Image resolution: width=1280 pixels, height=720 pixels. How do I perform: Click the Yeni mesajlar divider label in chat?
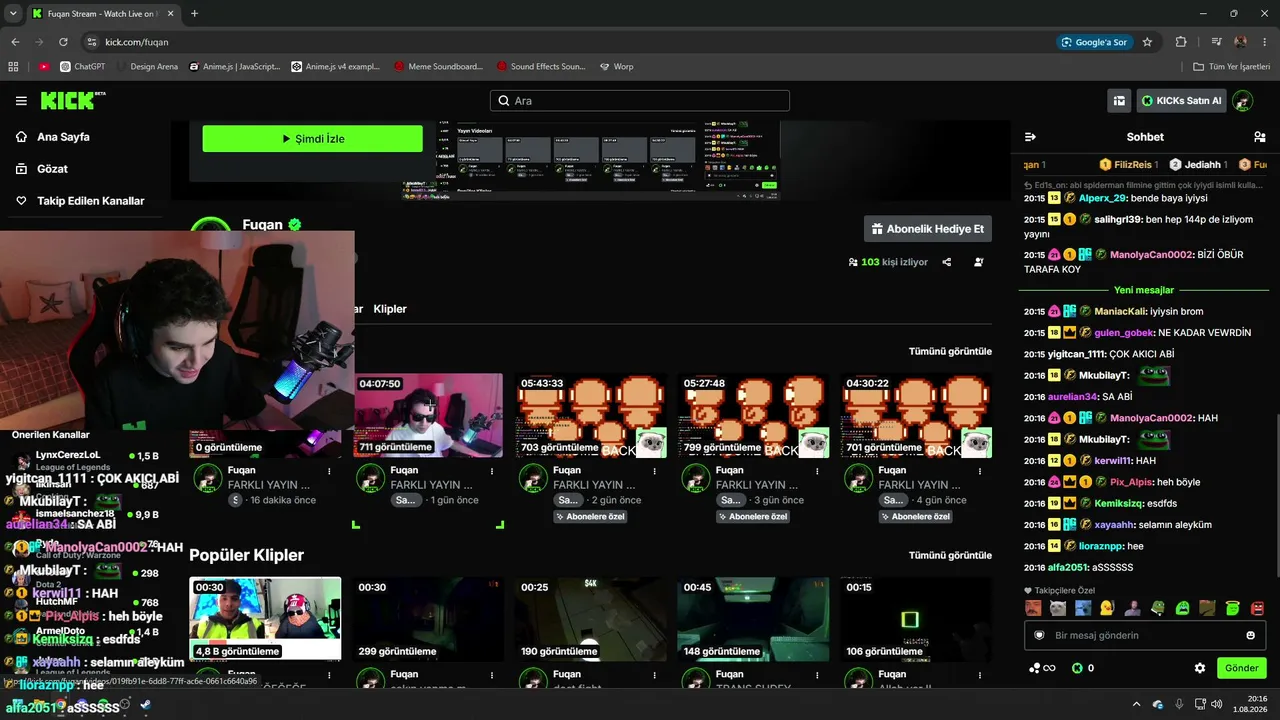pos(1144,290)
